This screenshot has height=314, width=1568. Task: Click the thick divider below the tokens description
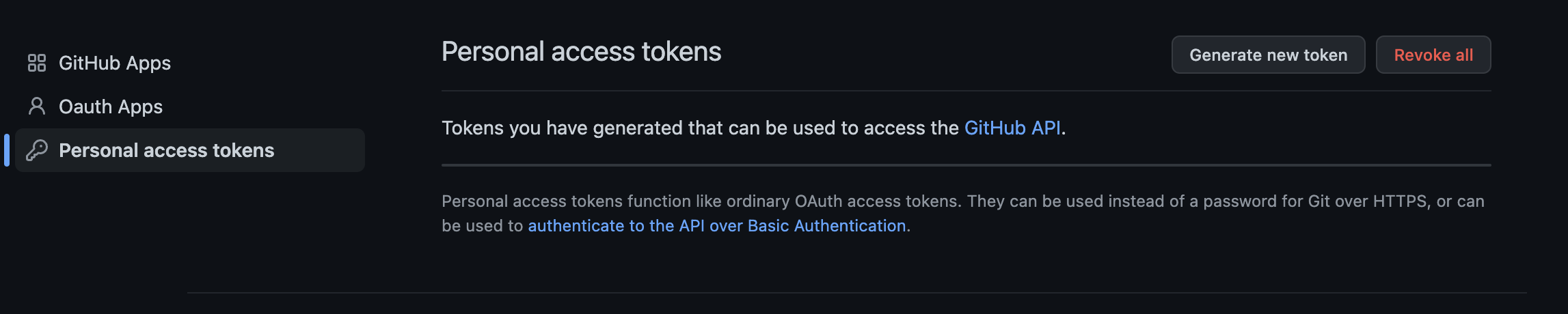pyautogui.click(x=967, y=165)
